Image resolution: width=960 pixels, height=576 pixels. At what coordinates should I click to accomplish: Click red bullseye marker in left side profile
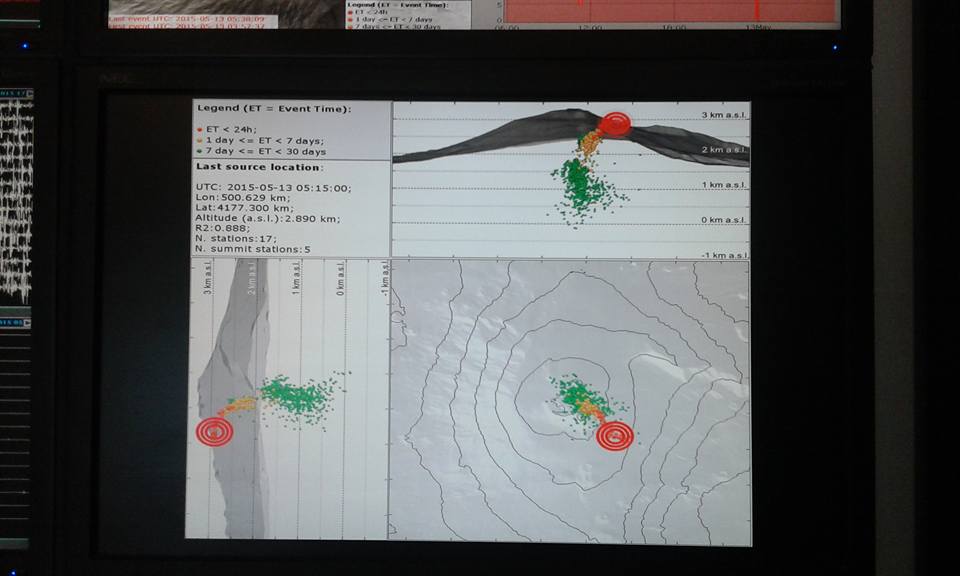point(214,432)
